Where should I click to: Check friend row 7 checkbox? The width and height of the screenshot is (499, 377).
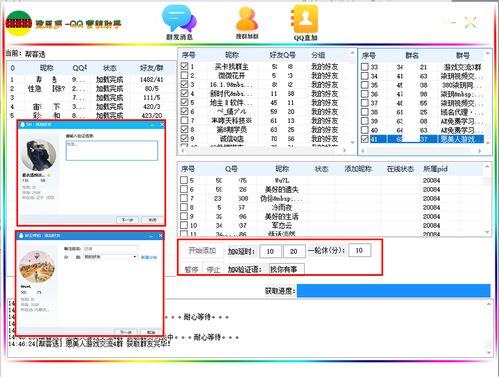[x=184, y=120]
